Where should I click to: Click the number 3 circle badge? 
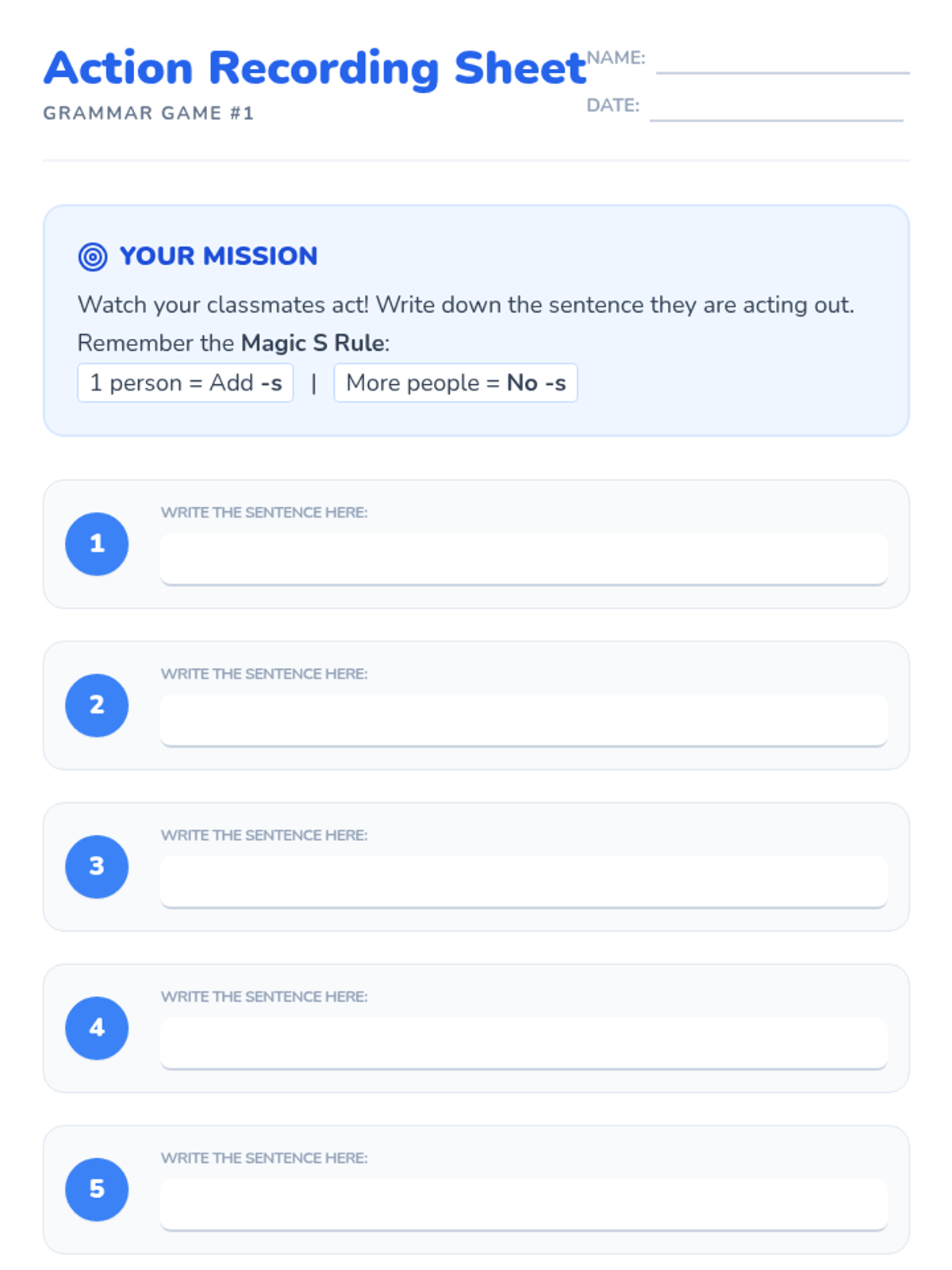[97, 867]
